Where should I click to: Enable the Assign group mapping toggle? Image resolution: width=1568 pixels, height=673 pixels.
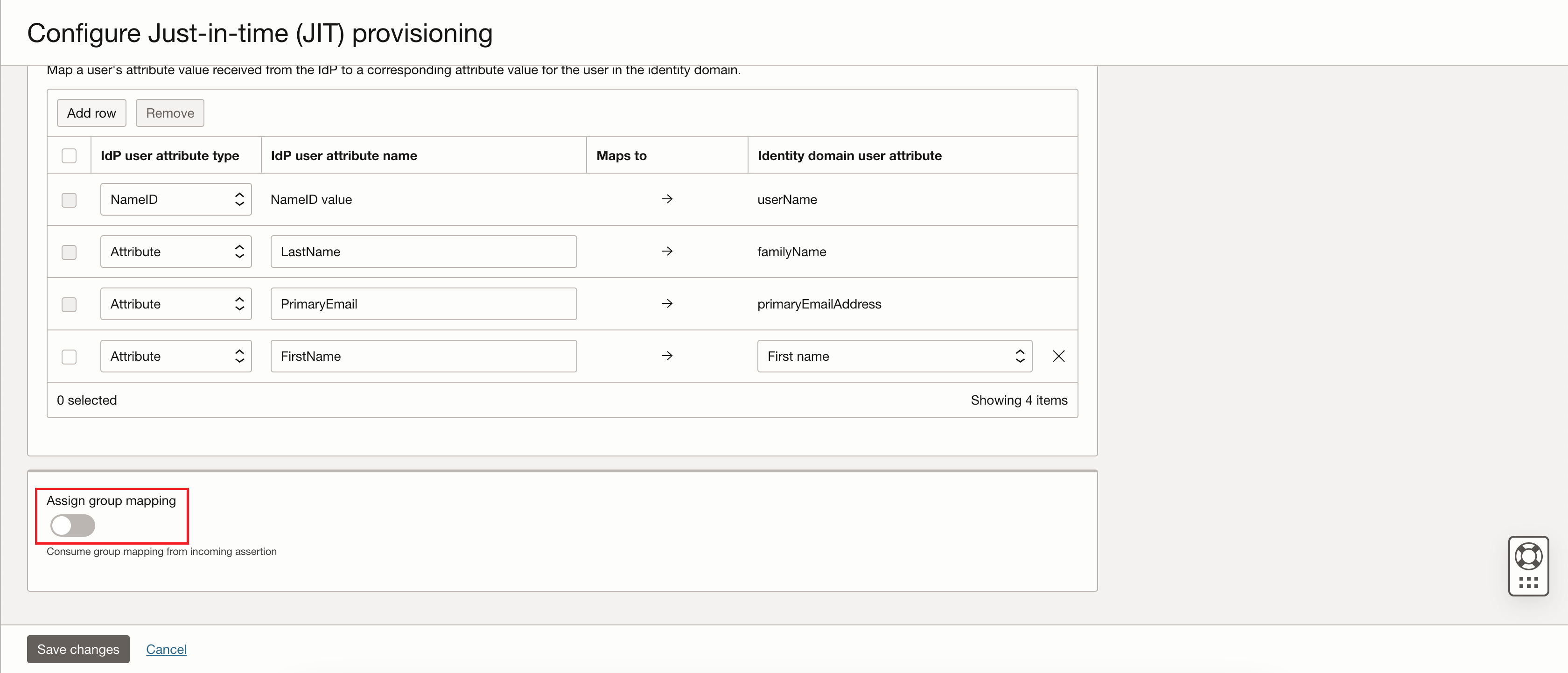[x=71, y=525]
